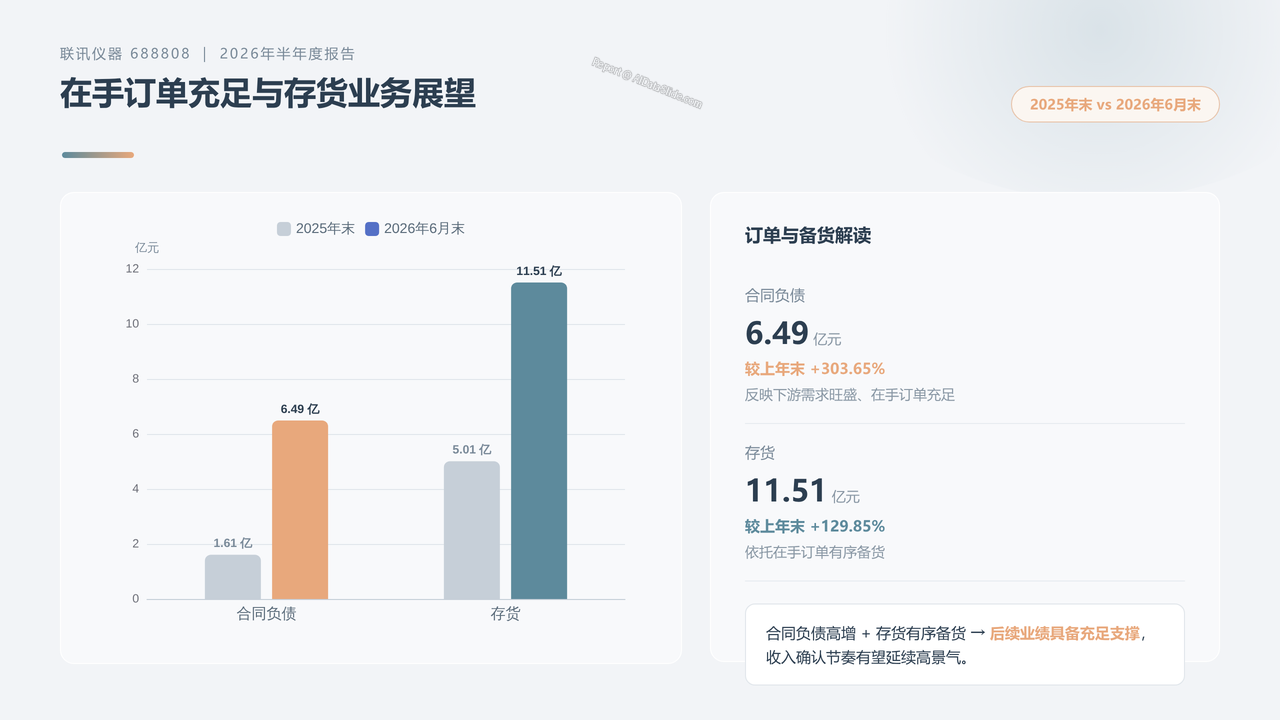The image size is (1280, 720).
Task: Click the y-axis tick value 12
Action: pos(132,268)
